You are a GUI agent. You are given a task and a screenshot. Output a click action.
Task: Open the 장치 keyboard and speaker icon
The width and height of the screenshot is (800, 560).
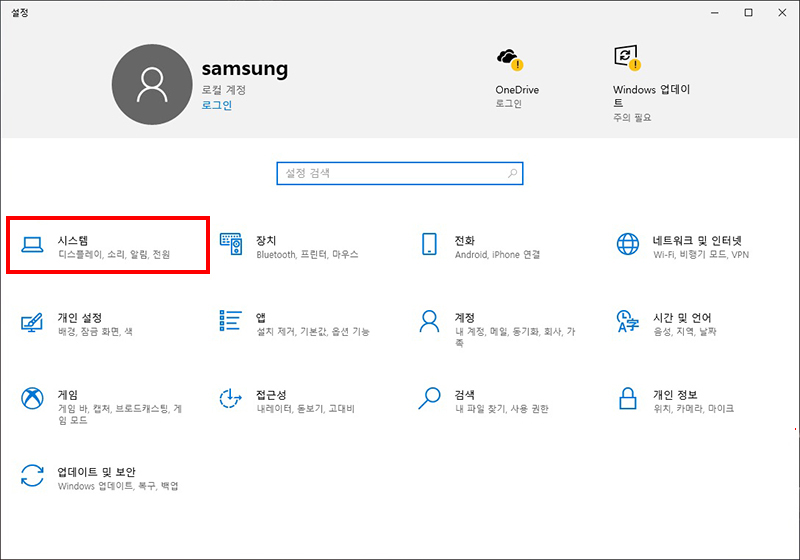(231, 244)
